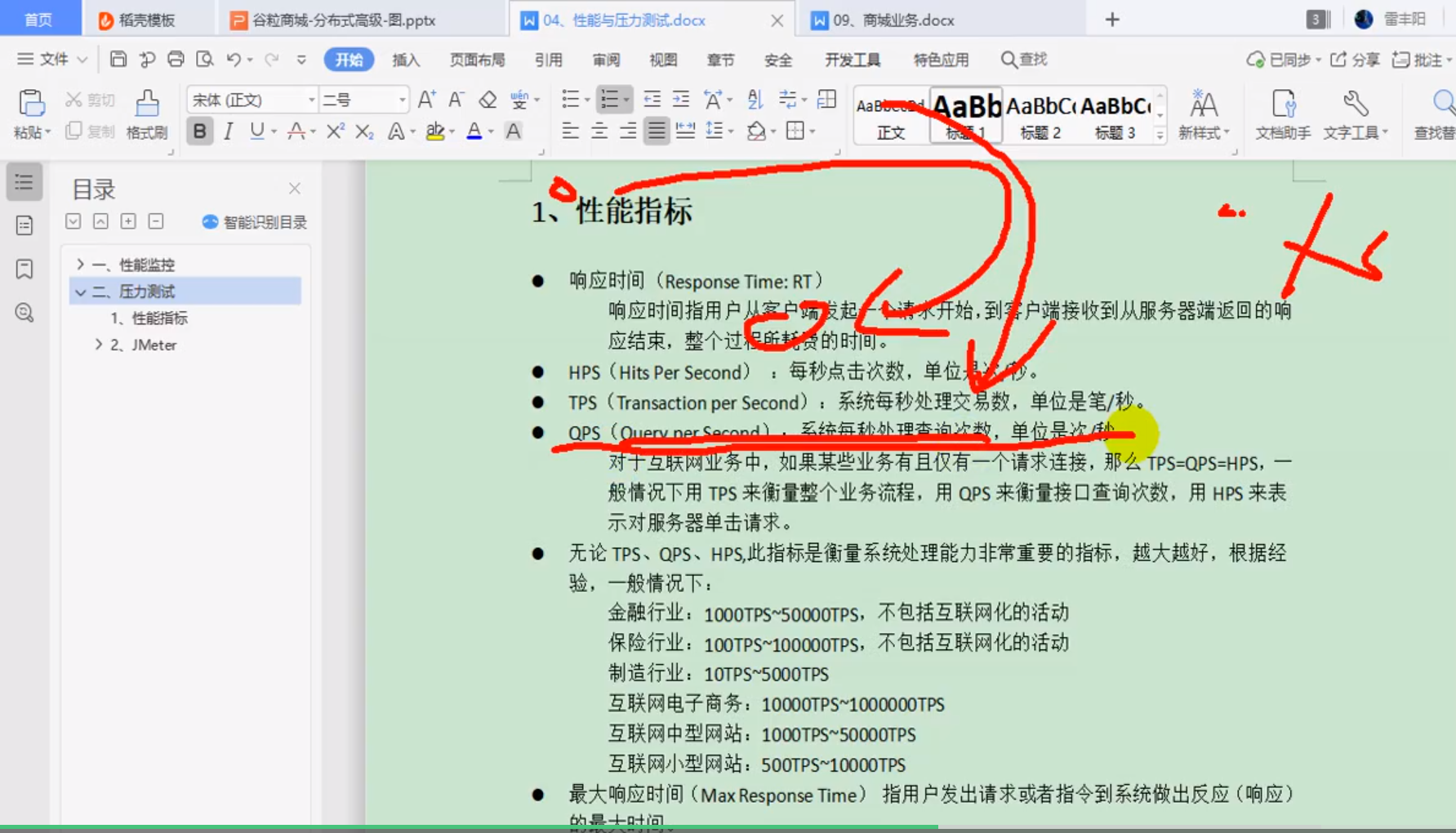Viewport: 1456px width, 833px height.
Task: Click 智能识别目录 button in outline panel
Action: click(255, 222)
